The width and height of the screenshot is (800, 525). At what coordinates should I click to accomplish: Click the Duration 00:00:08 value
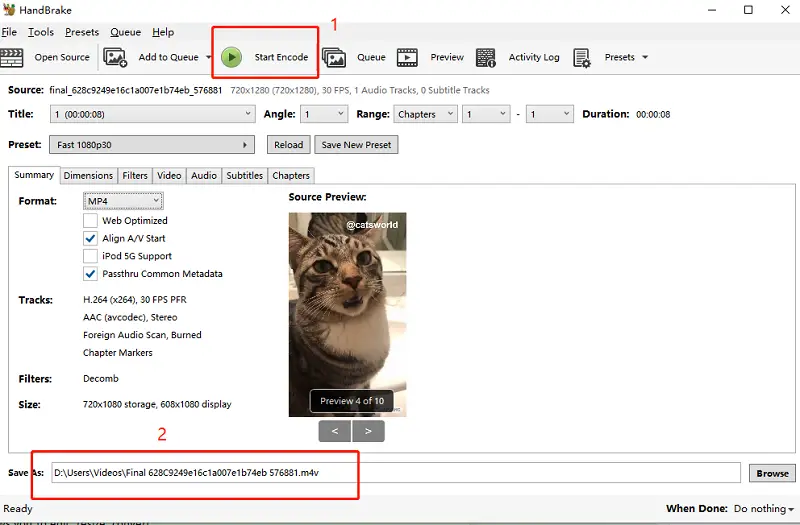[653, 114]
